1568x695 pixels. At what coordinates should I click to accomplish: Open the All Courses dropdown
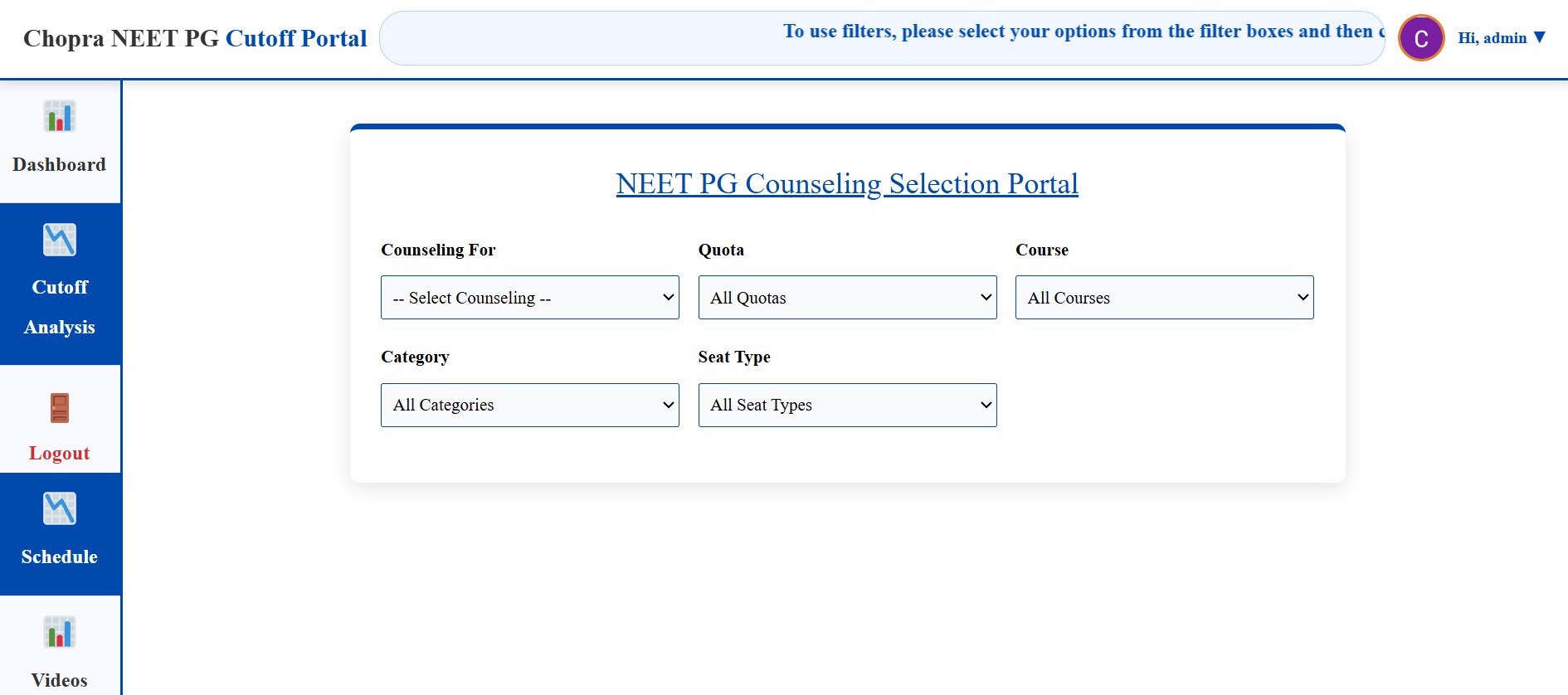[x=1164, y=298]
